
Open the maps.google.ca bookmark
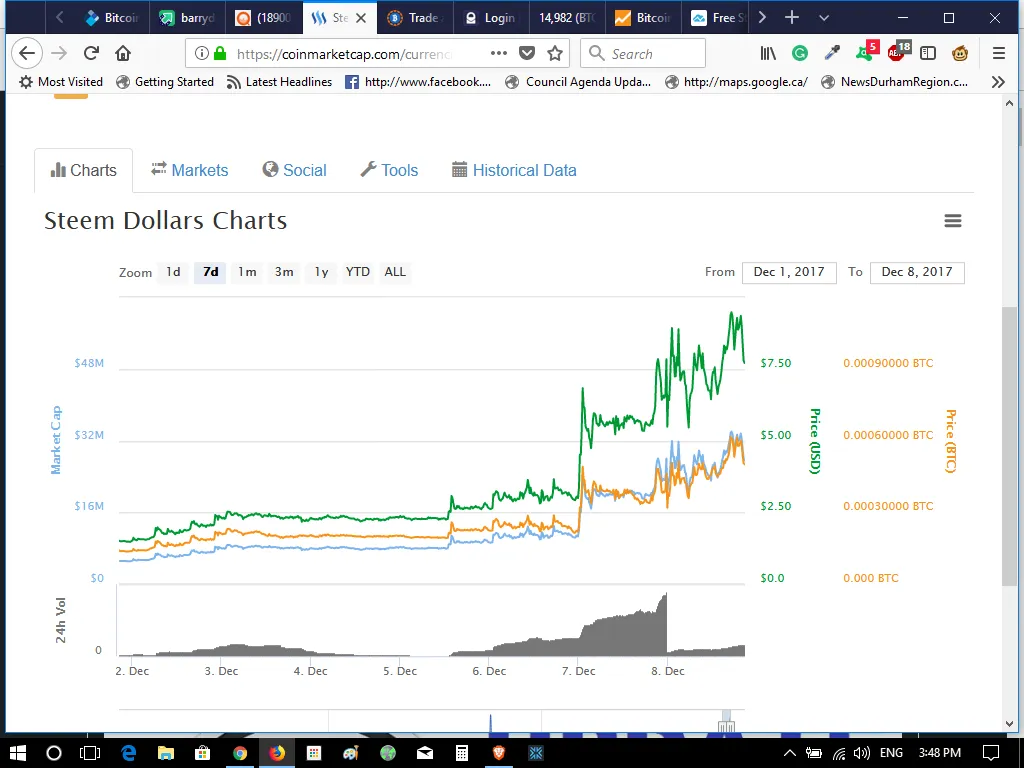(x=737, y=82)
